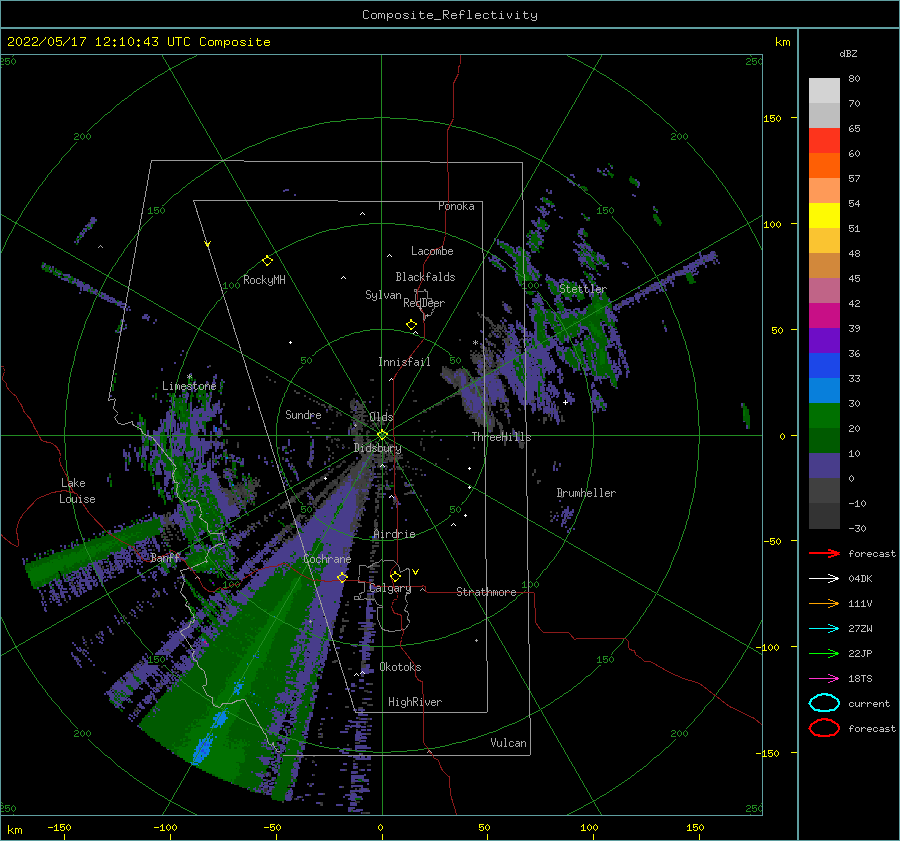Click the magenta 18TS arrow legend icon
900x841 pixels.
[x=824, y=679]
